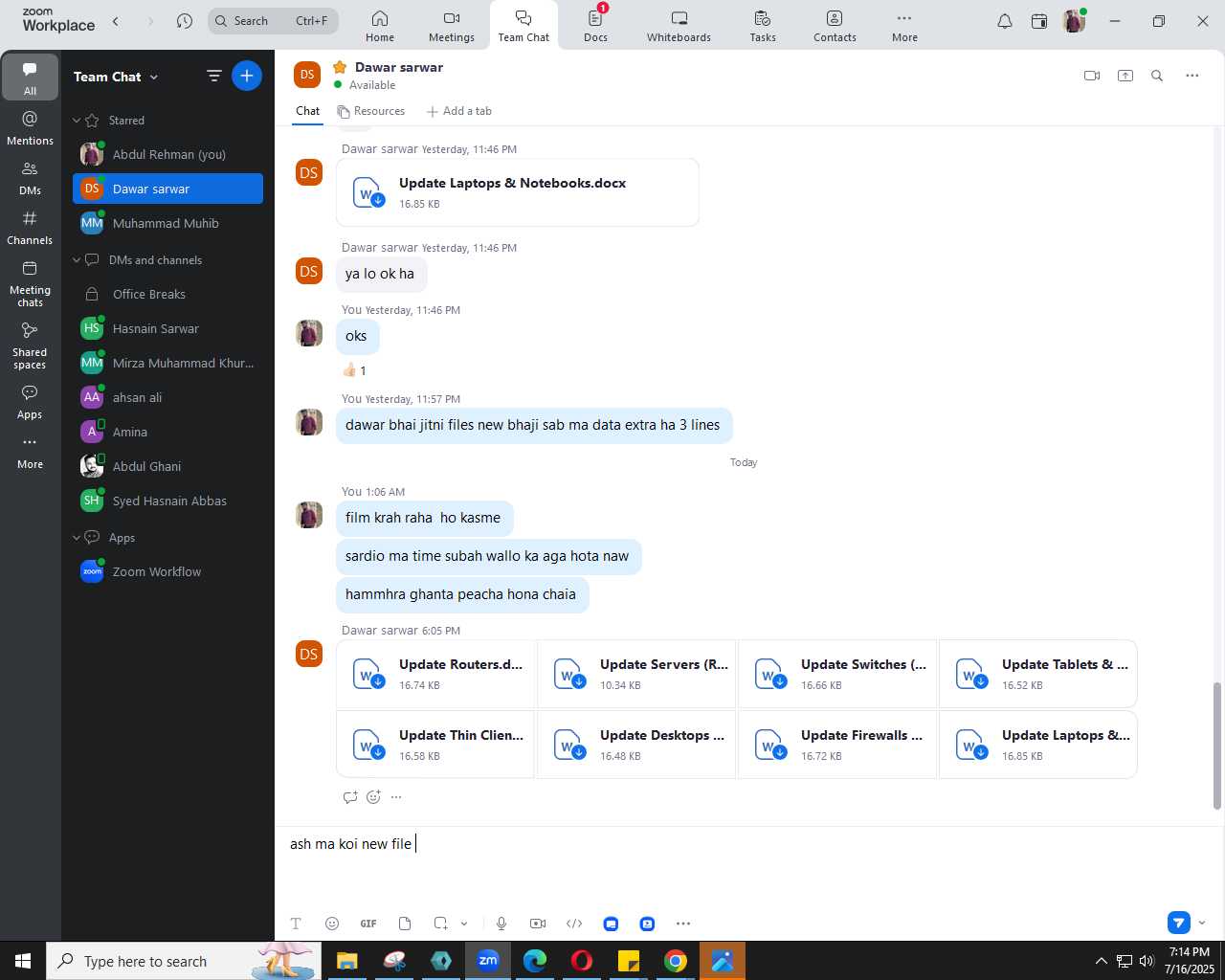Open the GIF picker
The width and height of the screenshot is (1225, 980).
tap(368, 924)
